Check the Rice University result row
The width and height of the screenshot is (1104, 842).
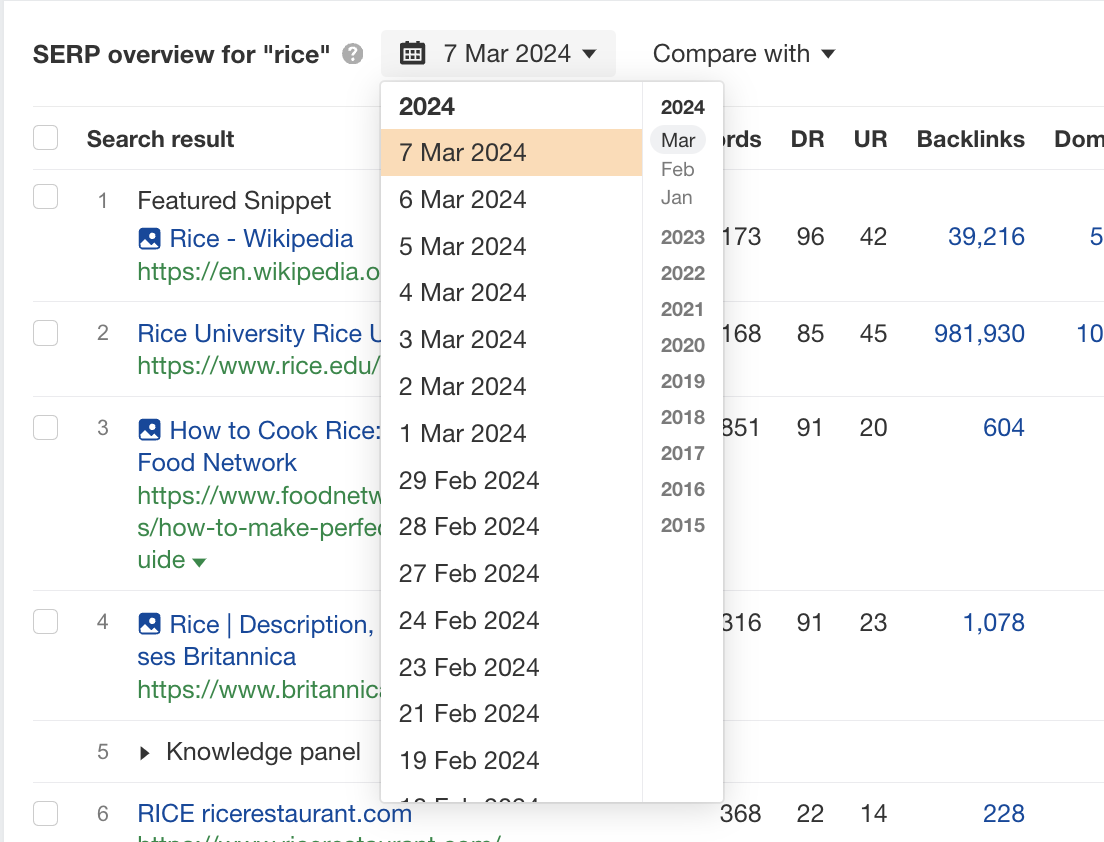tap(45, 333)
